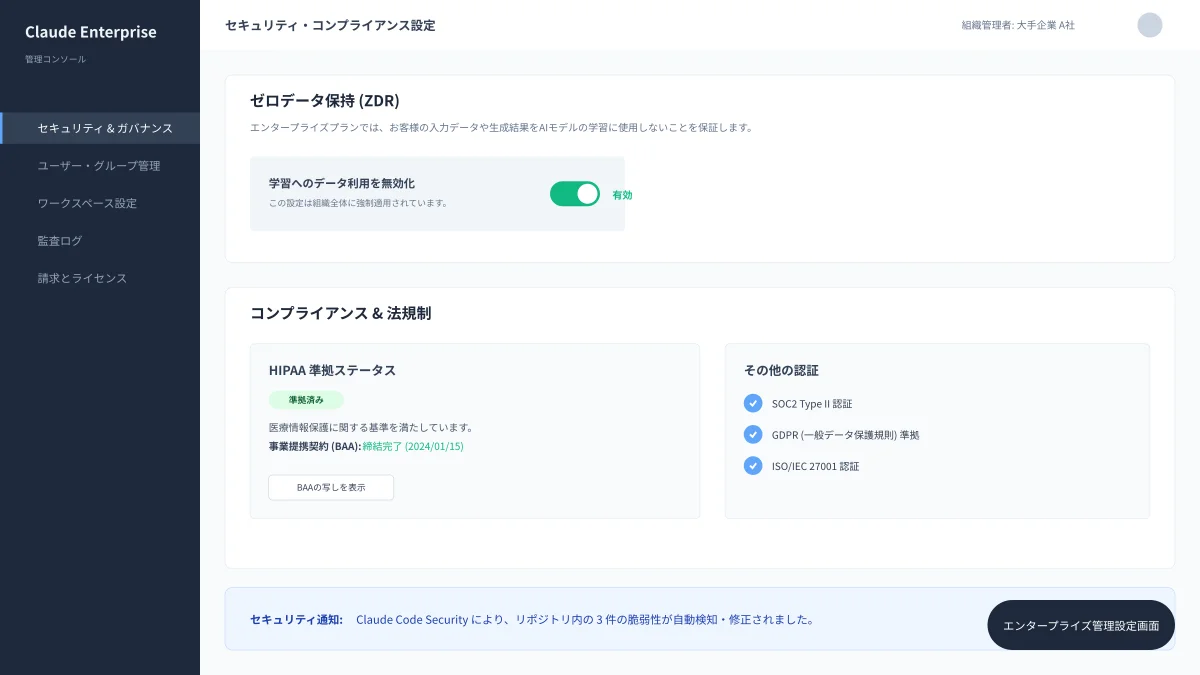Go to ユーザー・グループ管理 in sidebar
The width and height of the screenshot is (1200, 675).
coord(100,166)
